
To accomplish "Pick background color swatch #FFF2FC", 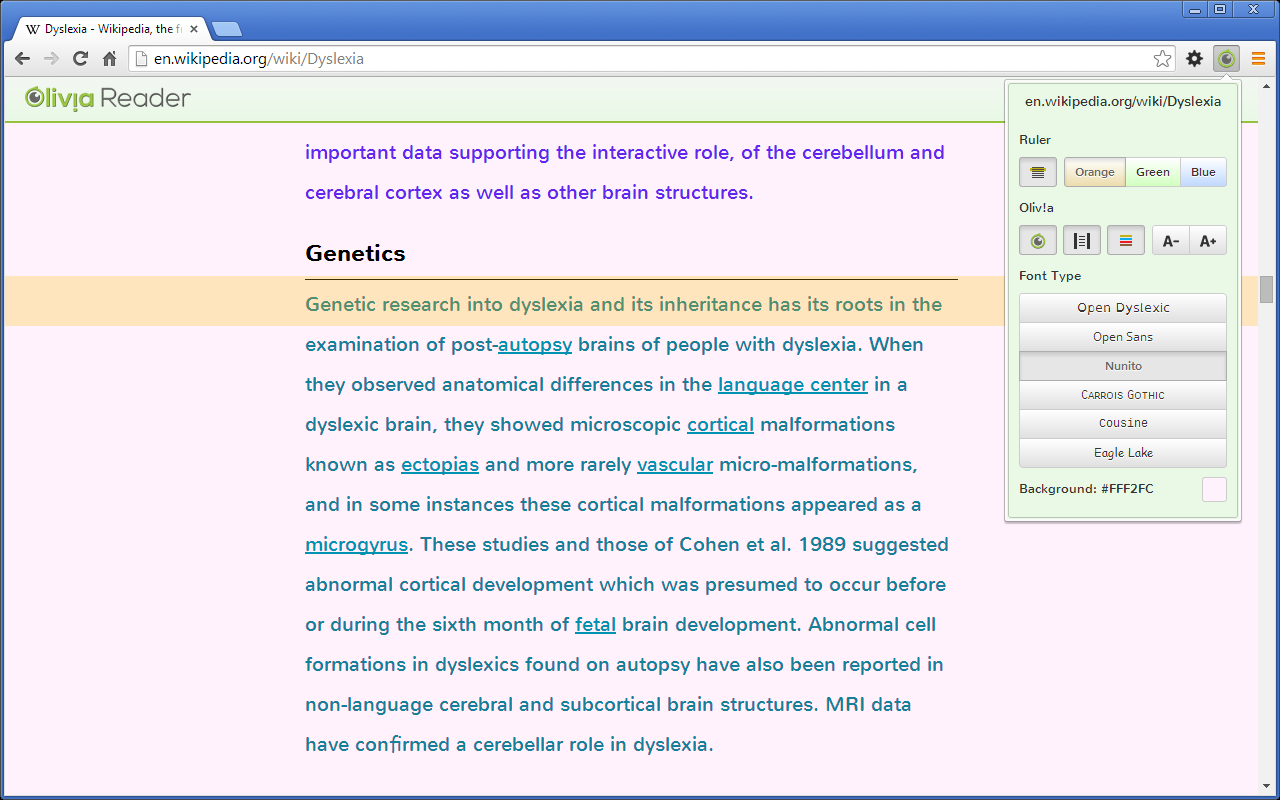I will click(x=1213, y=489).
